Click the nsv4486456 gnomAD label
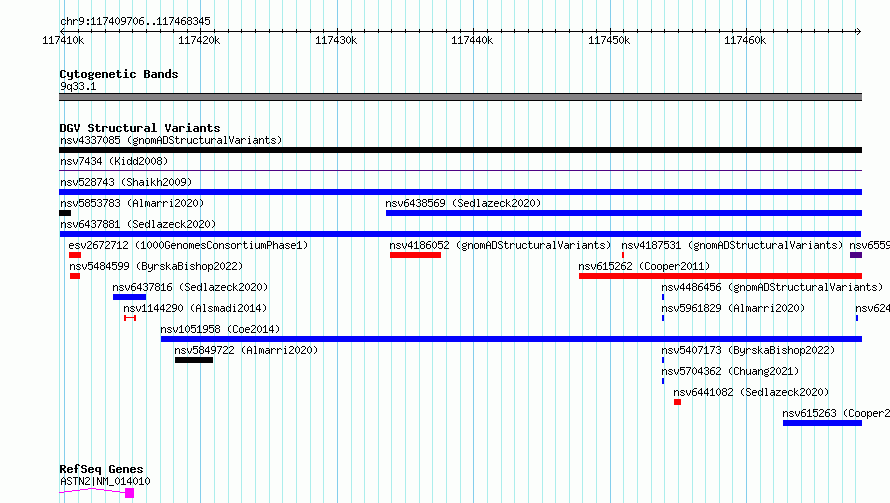This screenshot has width=890, height=503. [x=773, y=287]
